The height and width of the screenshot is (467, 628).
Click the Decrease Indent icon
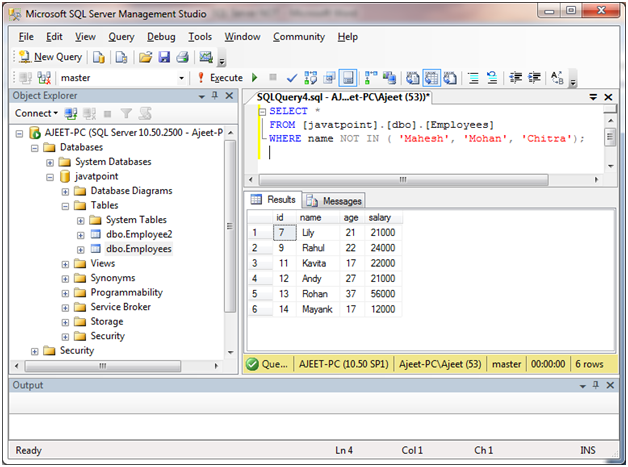pyautogui.click(x=516, y=77)
